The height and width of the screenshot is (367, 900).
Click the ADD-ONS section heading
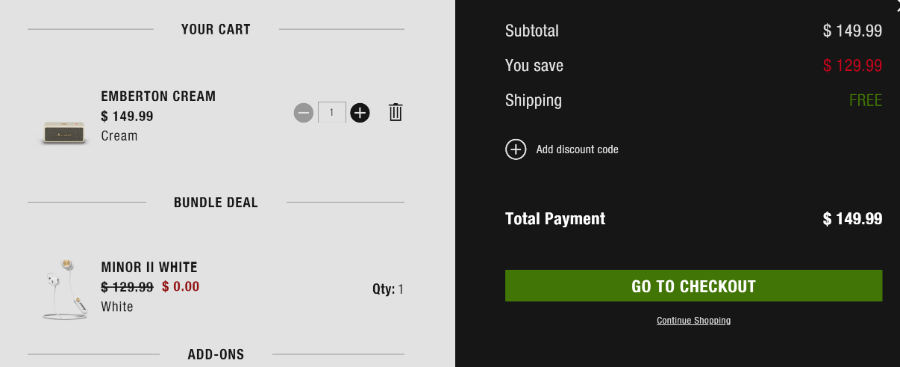216,354
